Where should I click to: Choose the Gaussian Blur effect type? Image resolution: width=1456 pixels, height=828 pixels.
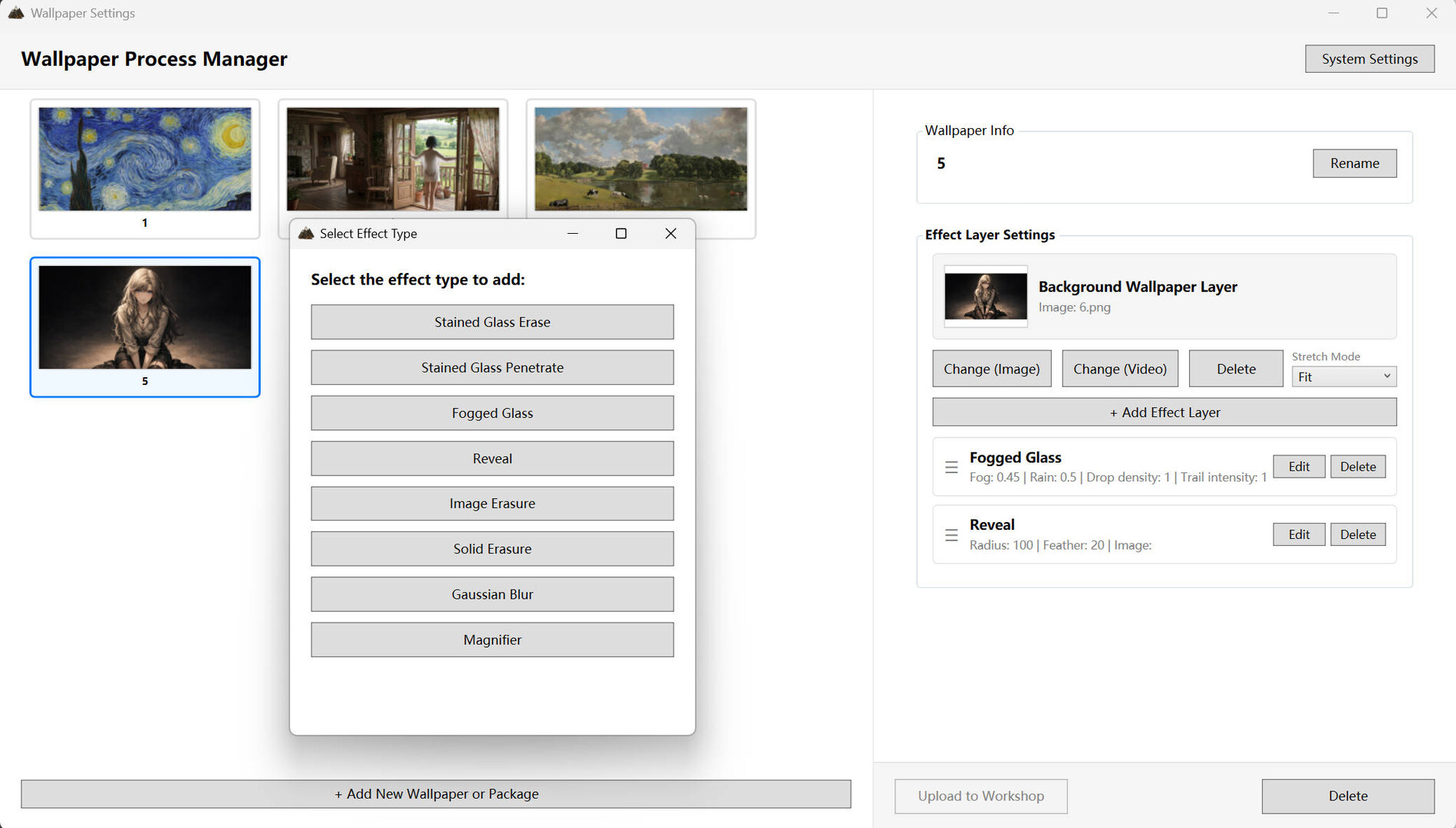pyautogui.click(x=492, y=593)
